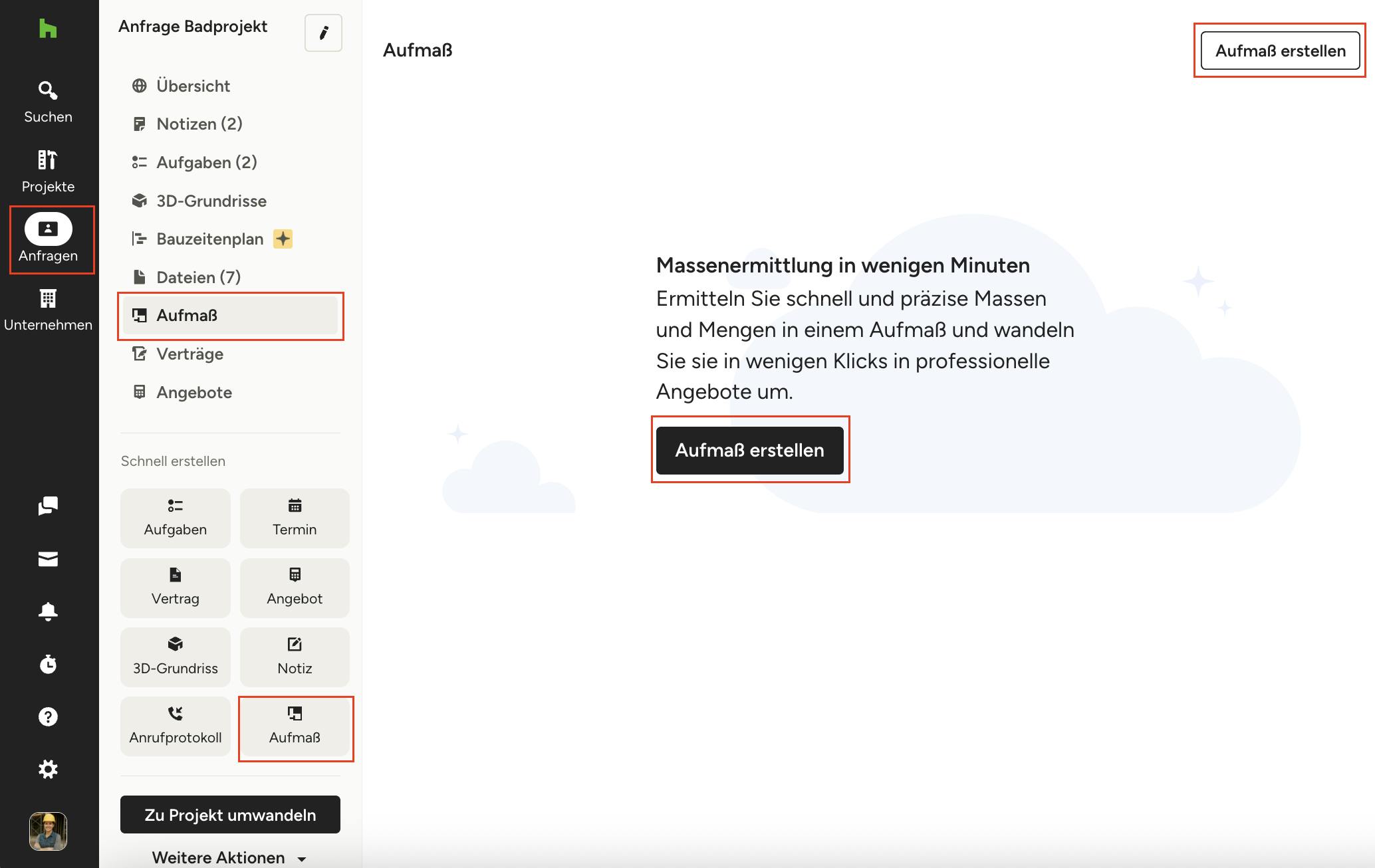Viewport: 1375px width, 868px height.
Task: Click Zu Projekt umwandeln button
Action: pos(230,815)
